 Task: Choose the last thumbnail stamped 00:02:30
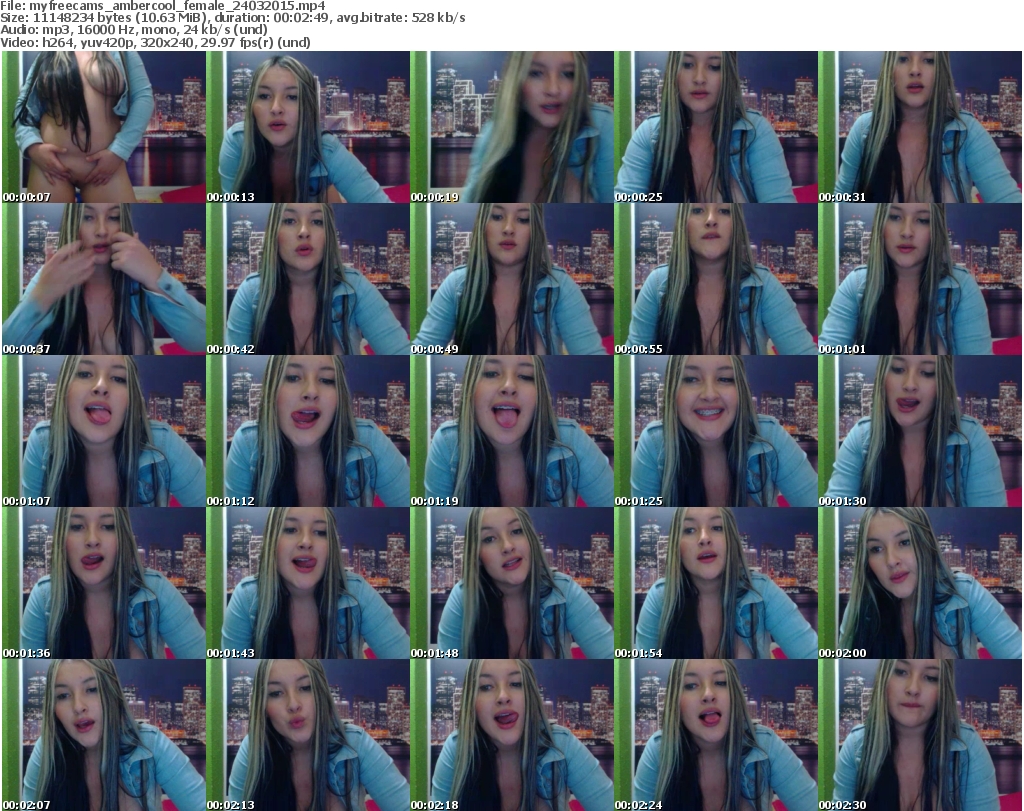pyautogui.click(x=920, y=735)
